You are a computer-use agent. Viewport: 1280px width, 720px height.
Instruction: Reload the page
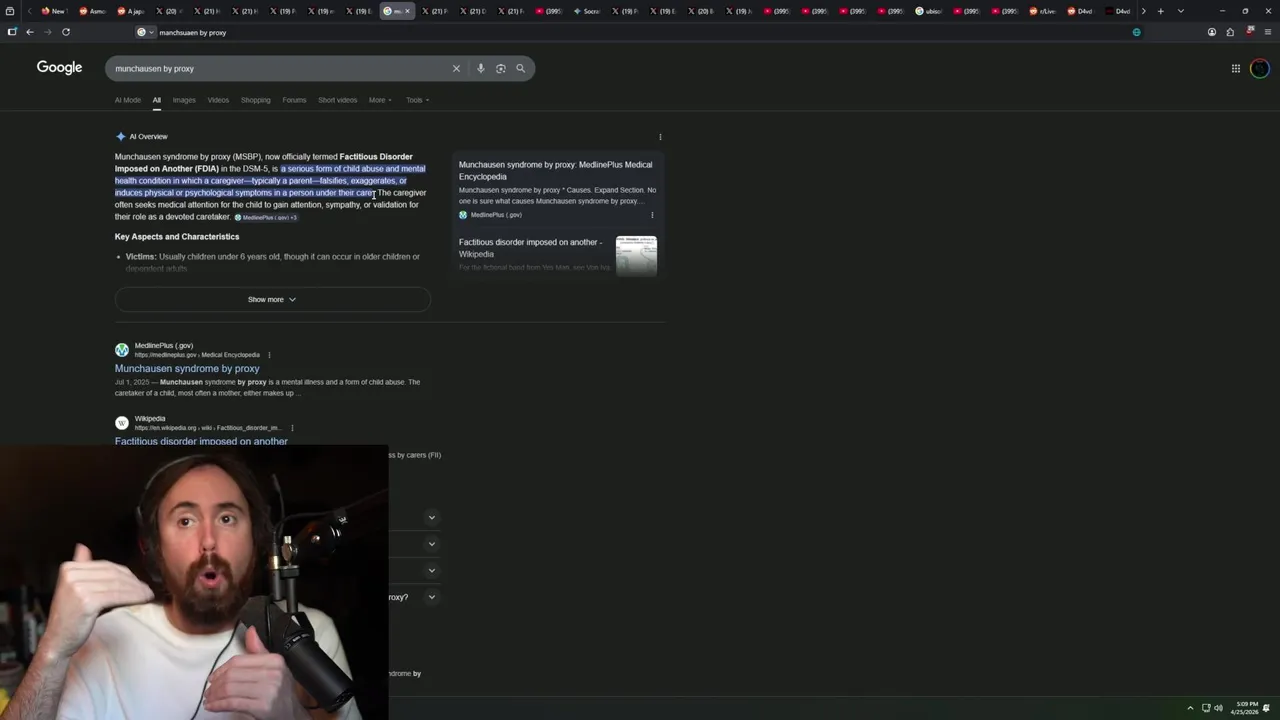(x=66, y=32)
